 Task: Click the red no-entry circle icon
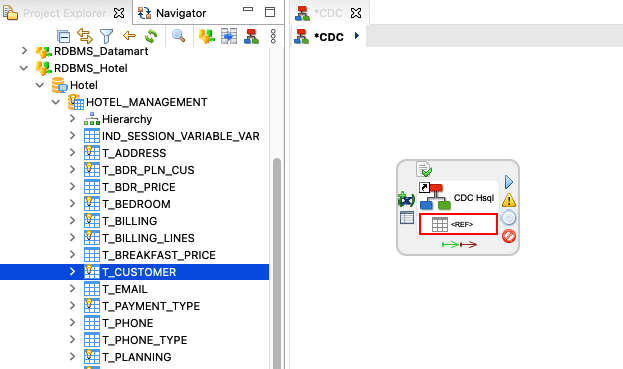[x=509, y=236]
